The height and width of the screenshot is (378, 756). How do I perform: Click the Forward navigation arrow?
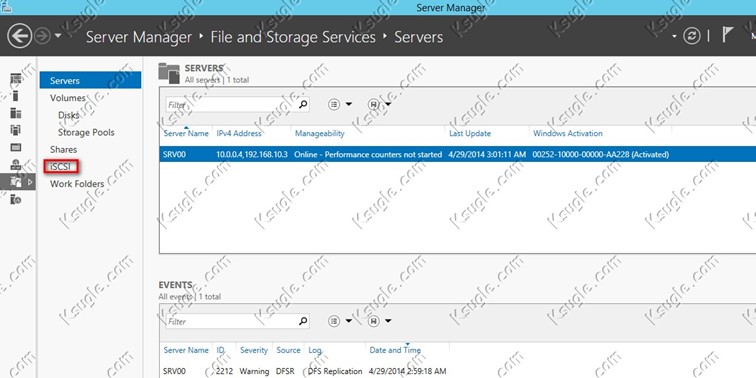[42, 36]
